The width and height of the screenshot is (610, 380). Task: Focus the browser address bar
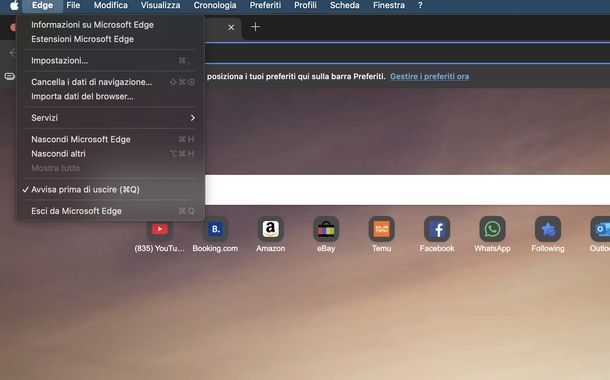click(407, 53)
